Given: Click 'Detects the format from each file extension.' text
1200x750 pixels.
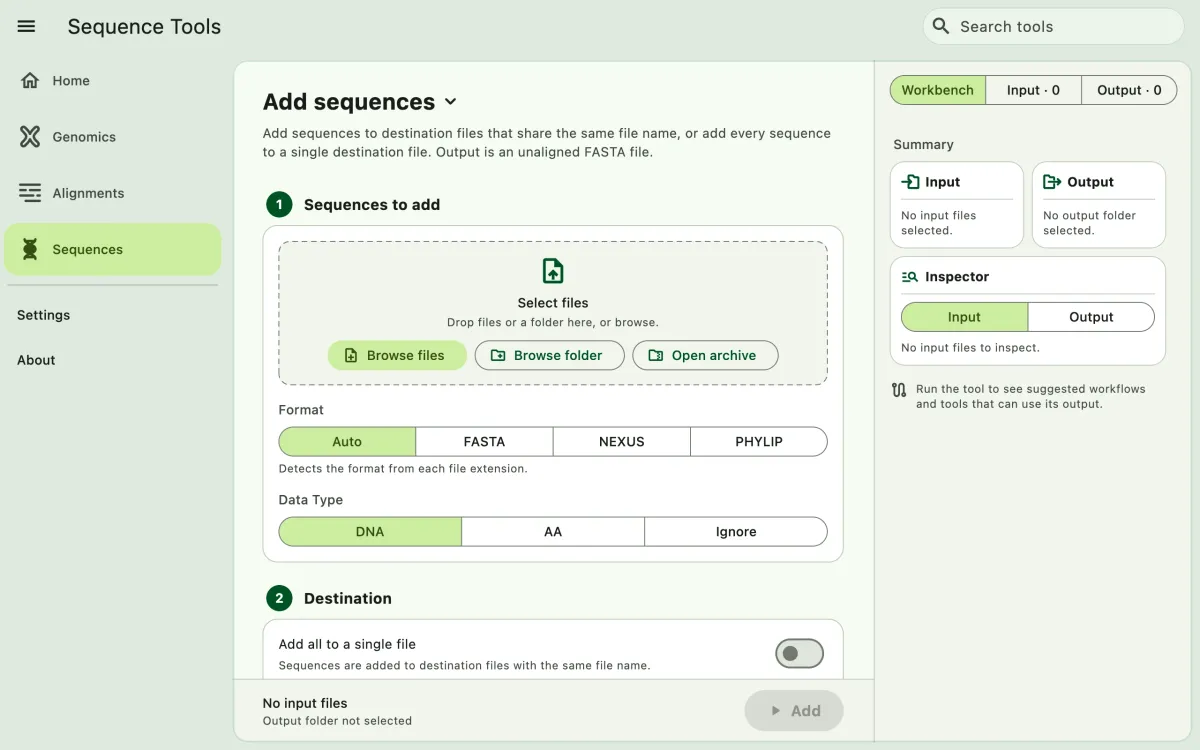Looking at the screenshot, I should pos(403,468).
